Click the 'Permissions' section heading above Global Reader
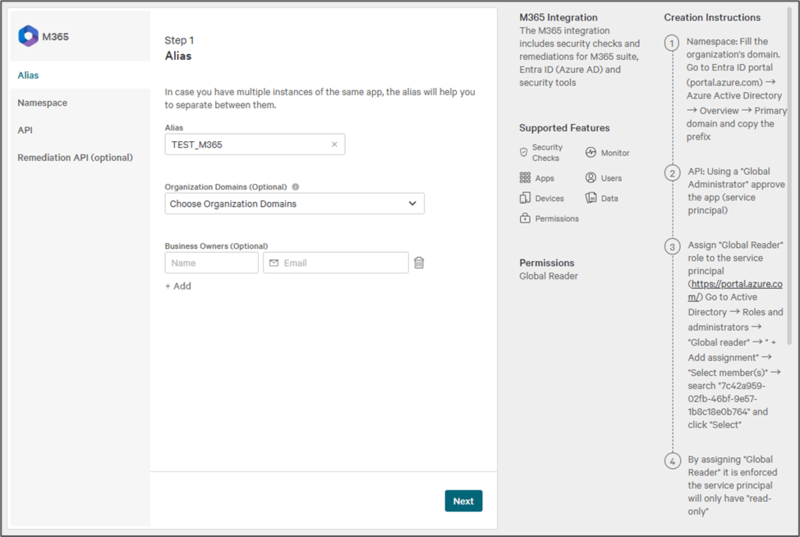Screen dimensions: 800x537 [546, 263]
